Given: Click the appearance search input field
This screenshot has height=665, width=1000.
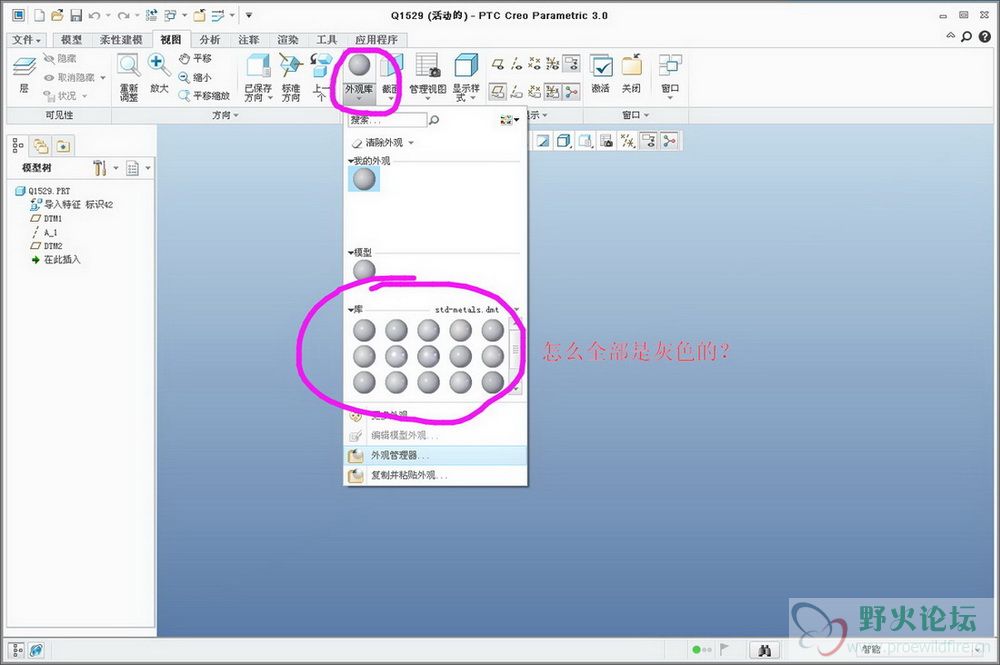Looking at the screenshot, I should point(386,119).
